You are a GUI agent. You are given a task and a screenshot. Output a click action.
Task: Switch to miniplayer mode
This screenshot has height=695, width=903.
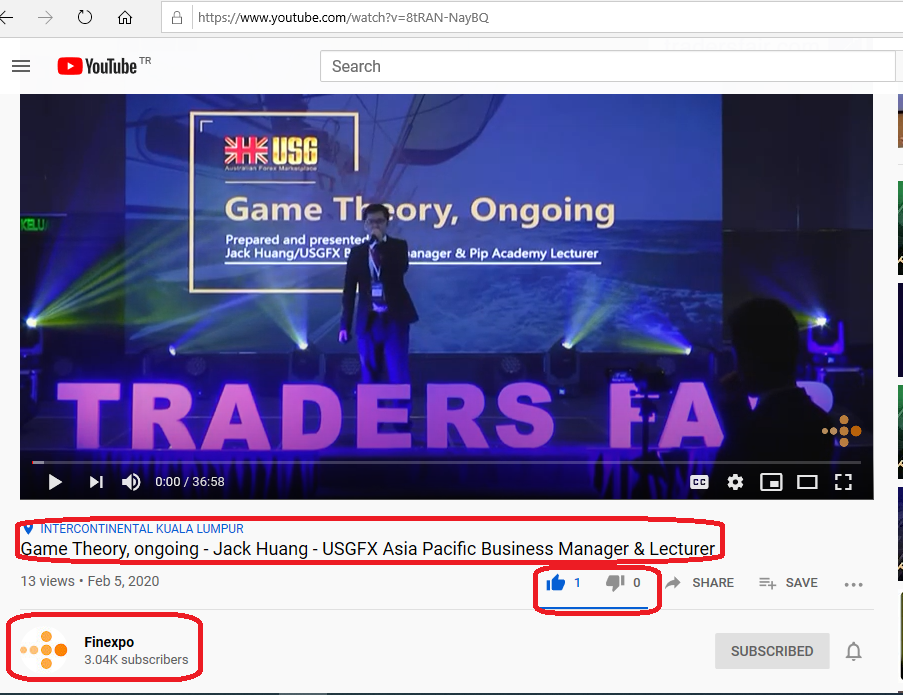tap(771, 482)
